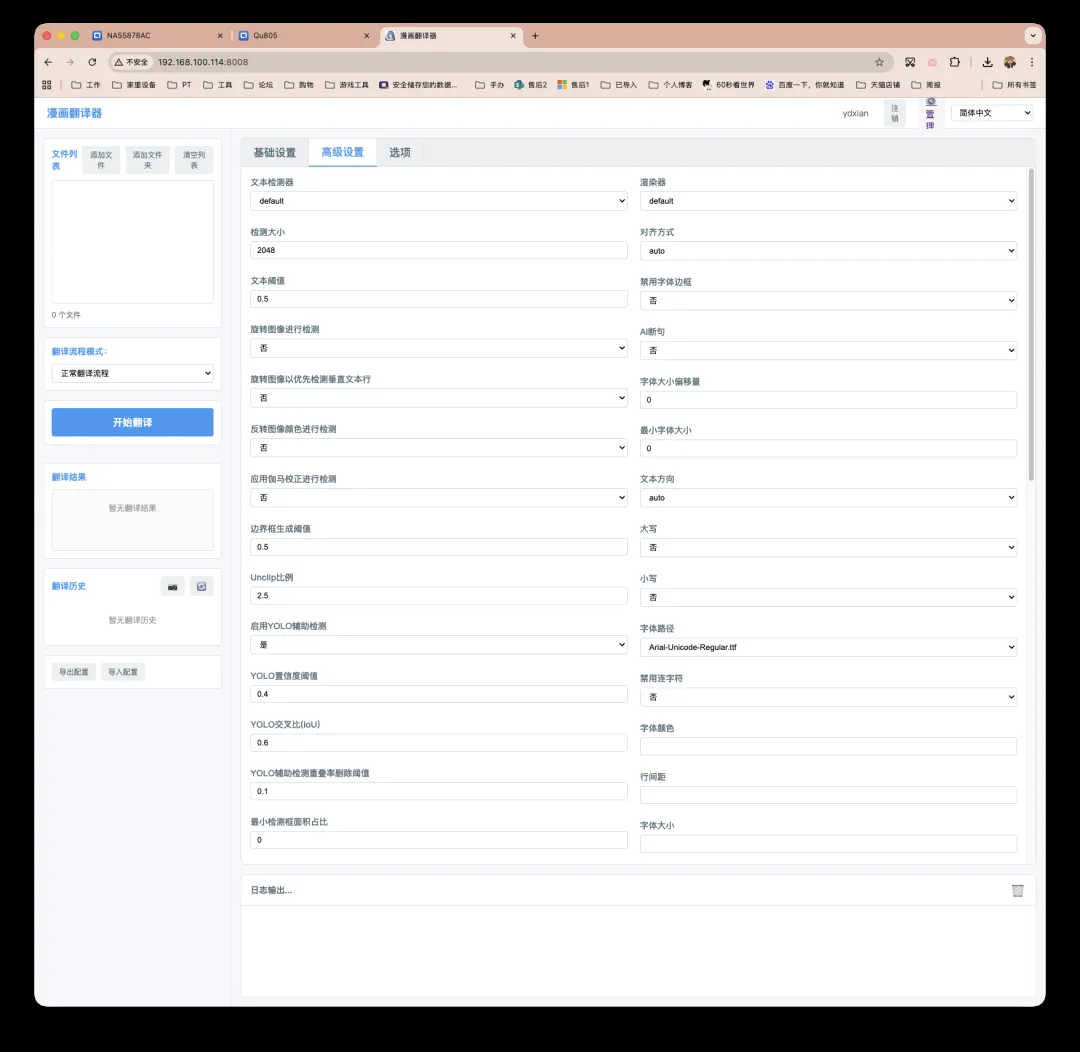Click the folder icon in 翻译历史 panel
The image size is (1080, 1052).
click(172, 587)
